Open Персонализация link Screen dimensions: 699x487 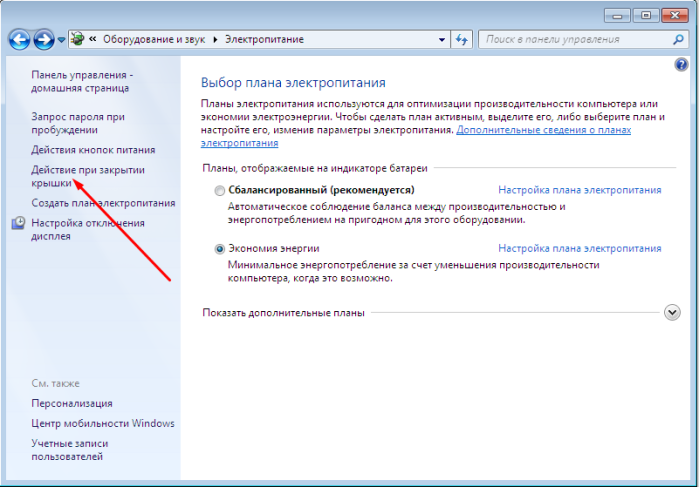coord(72,403)
